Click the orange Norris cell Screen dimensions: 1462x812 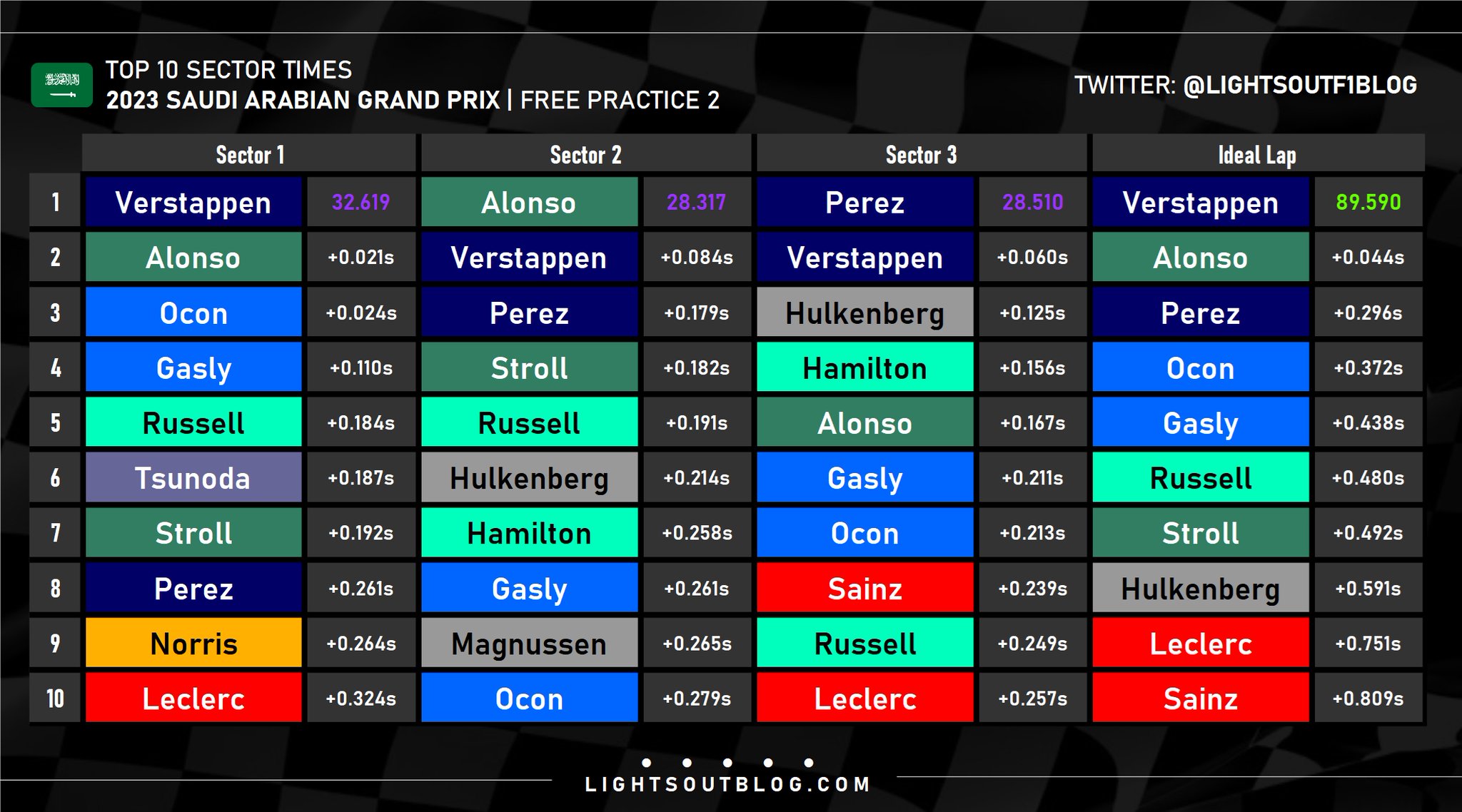coord(193,644)
